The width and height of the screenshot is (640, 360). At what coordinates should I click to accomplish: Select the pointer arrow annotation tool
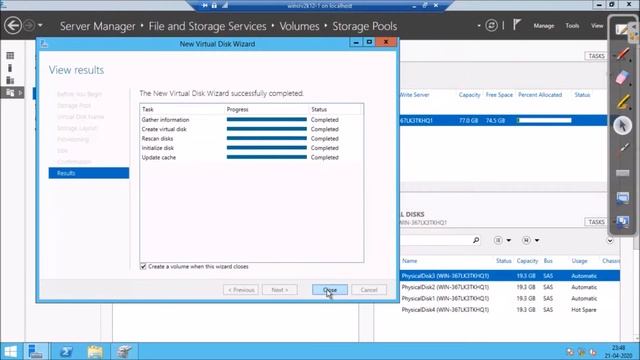tap(622, 126)
